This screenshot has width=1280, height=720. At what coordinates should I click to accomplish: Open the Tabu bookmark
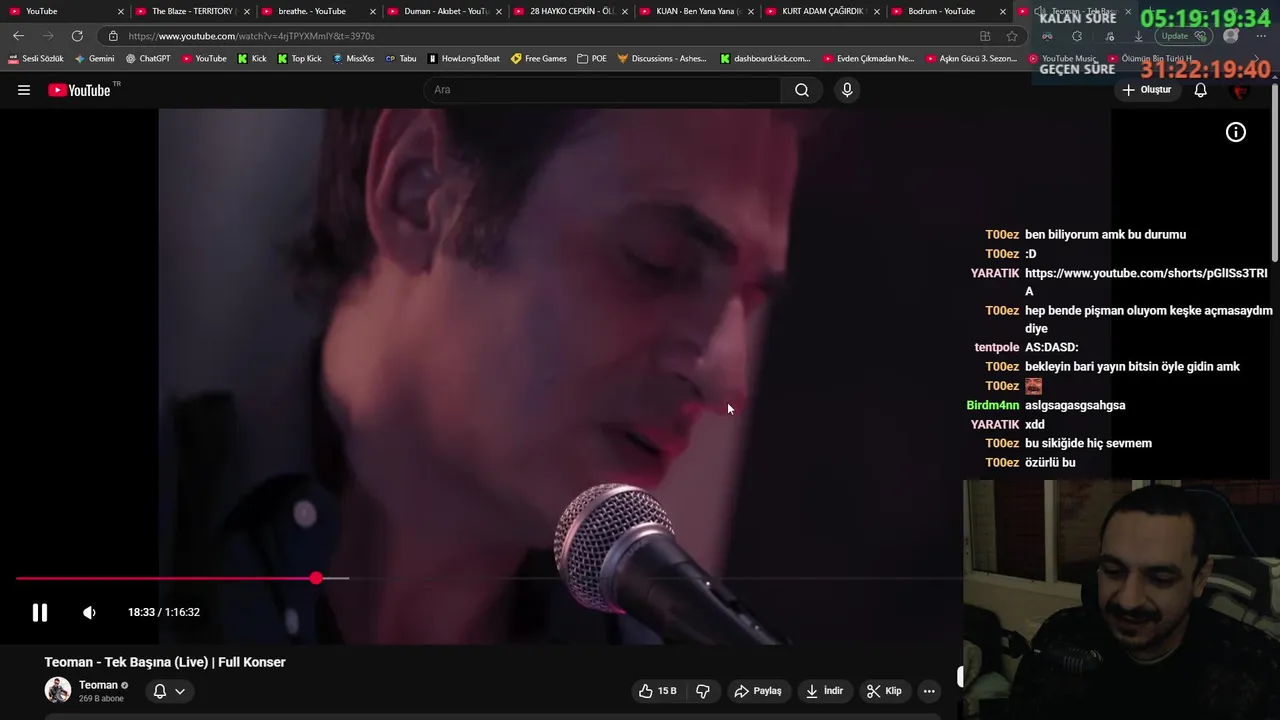401,59
